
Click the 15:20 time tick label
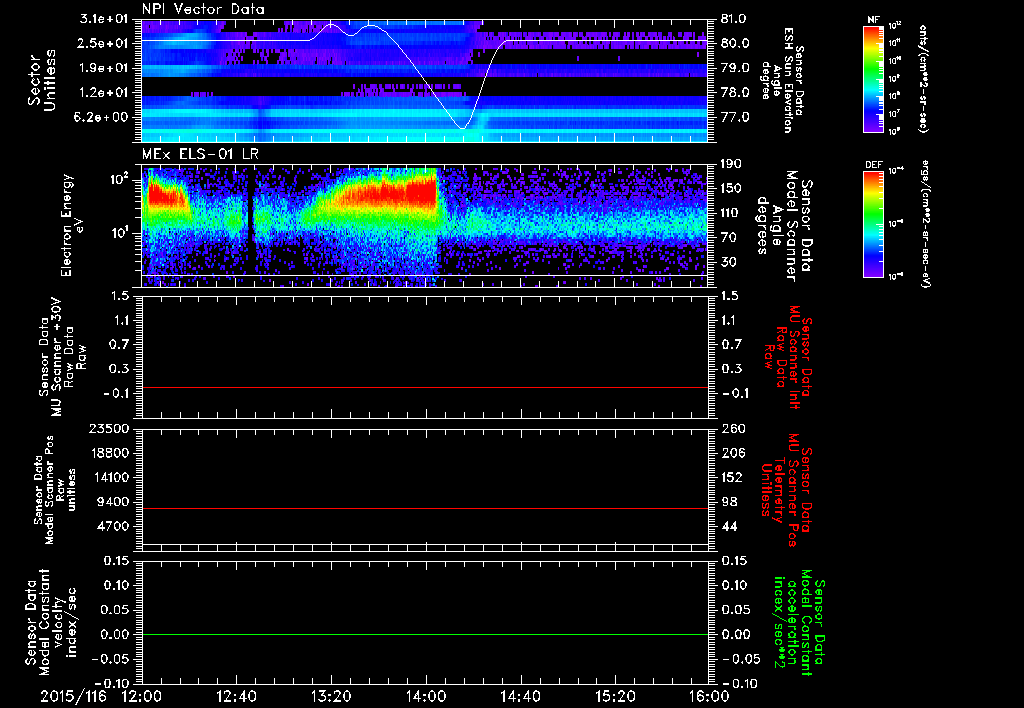pos(615,696)
